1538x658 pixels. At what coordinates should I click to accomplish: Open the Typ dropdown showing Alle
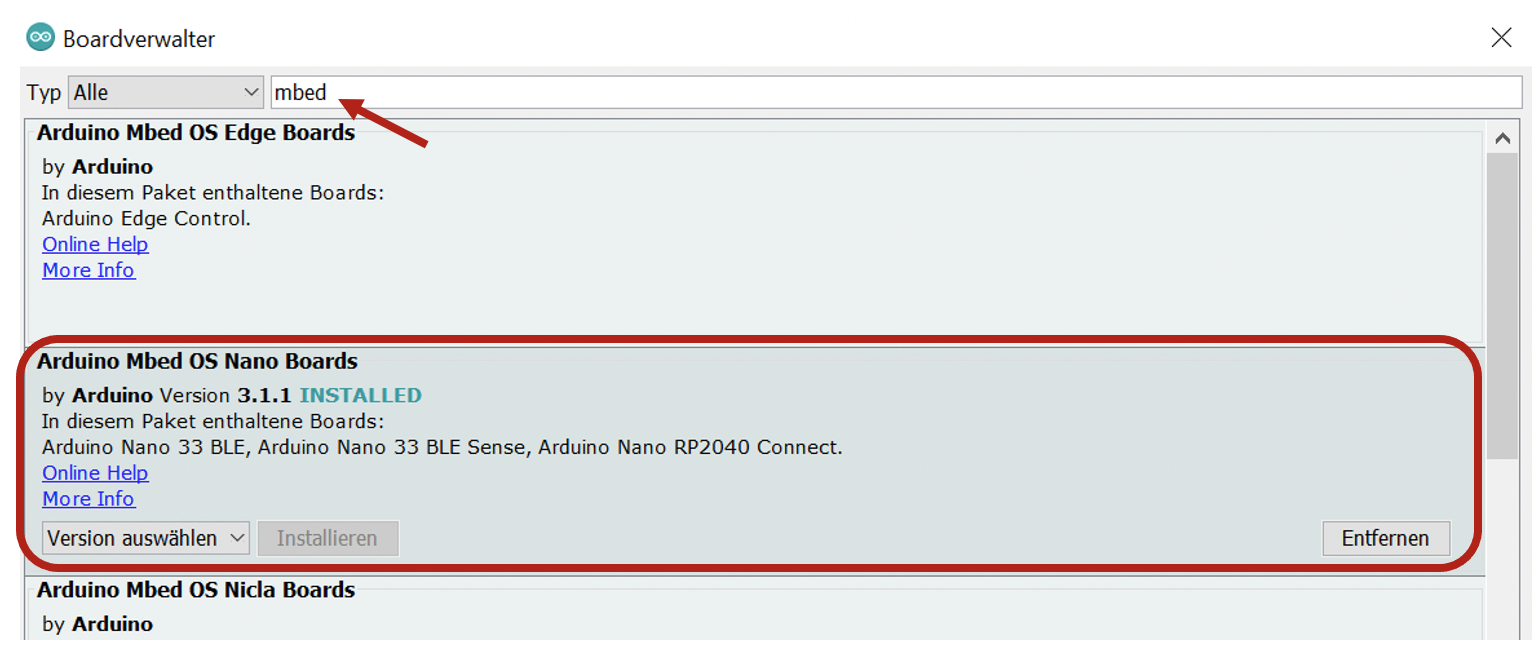coord(165,93)
